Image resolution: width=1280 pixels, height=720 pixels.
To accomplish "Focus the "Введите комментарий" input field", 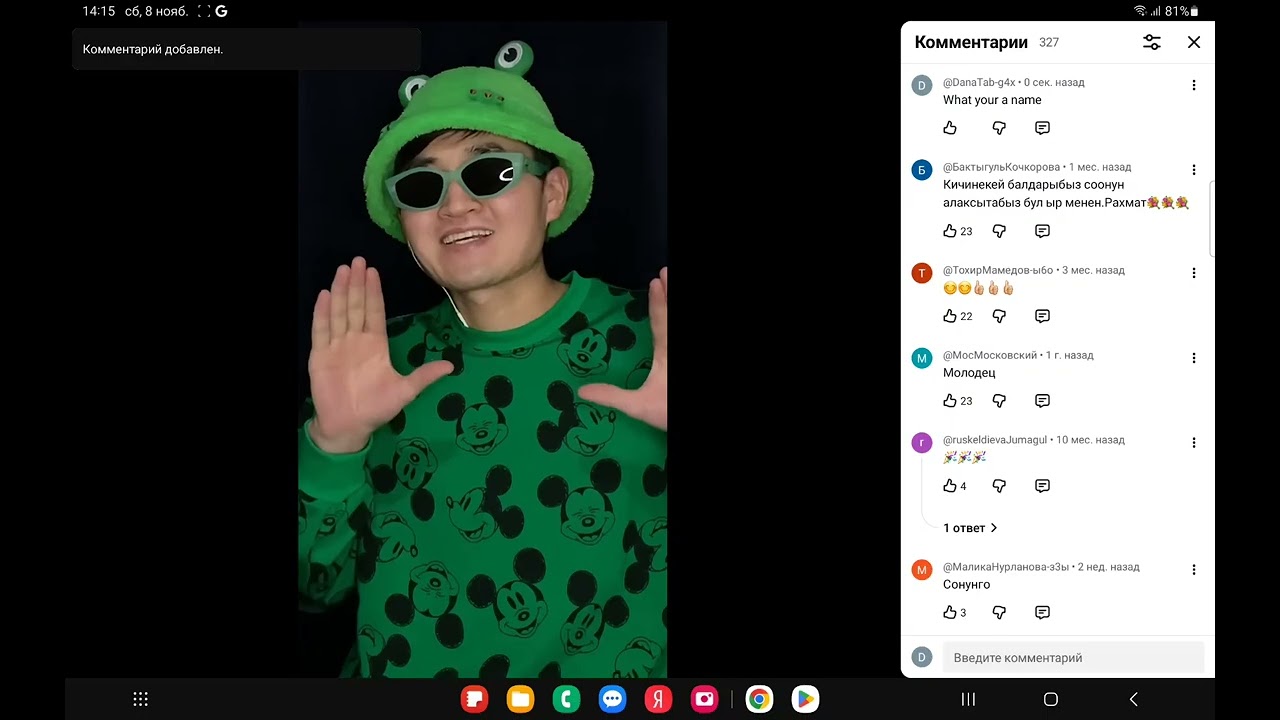I will 1073,658.
